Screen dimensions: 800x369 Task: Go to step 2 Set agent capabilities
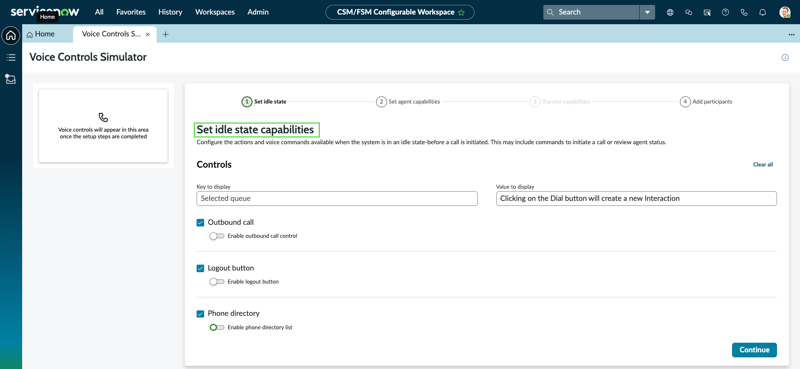408,102
